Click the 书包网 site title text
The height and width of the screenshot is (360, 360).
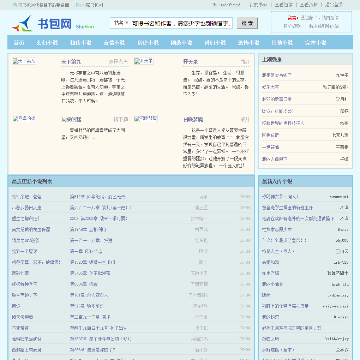[x=54, y=24]
